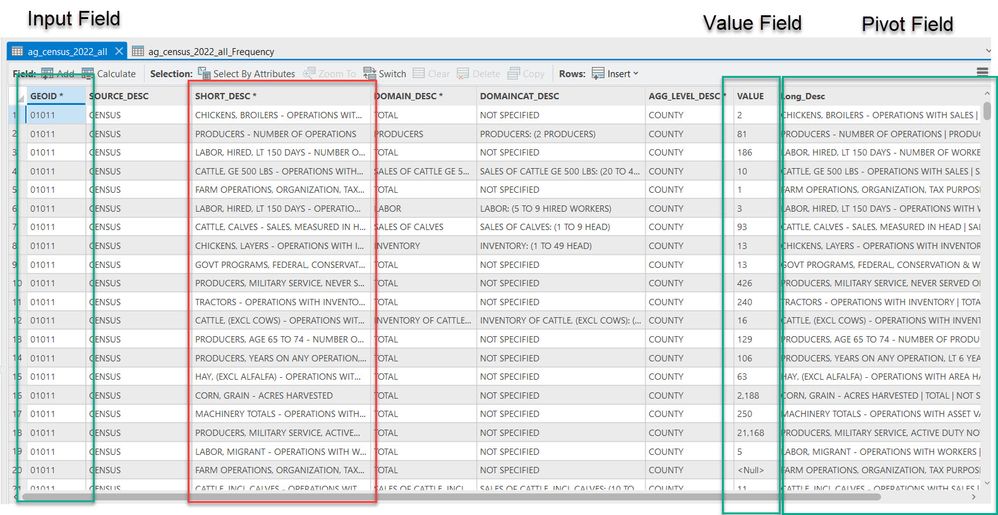998x515 pixels.
Task: Click the Copy rows icon
Action: coord(514,74)
